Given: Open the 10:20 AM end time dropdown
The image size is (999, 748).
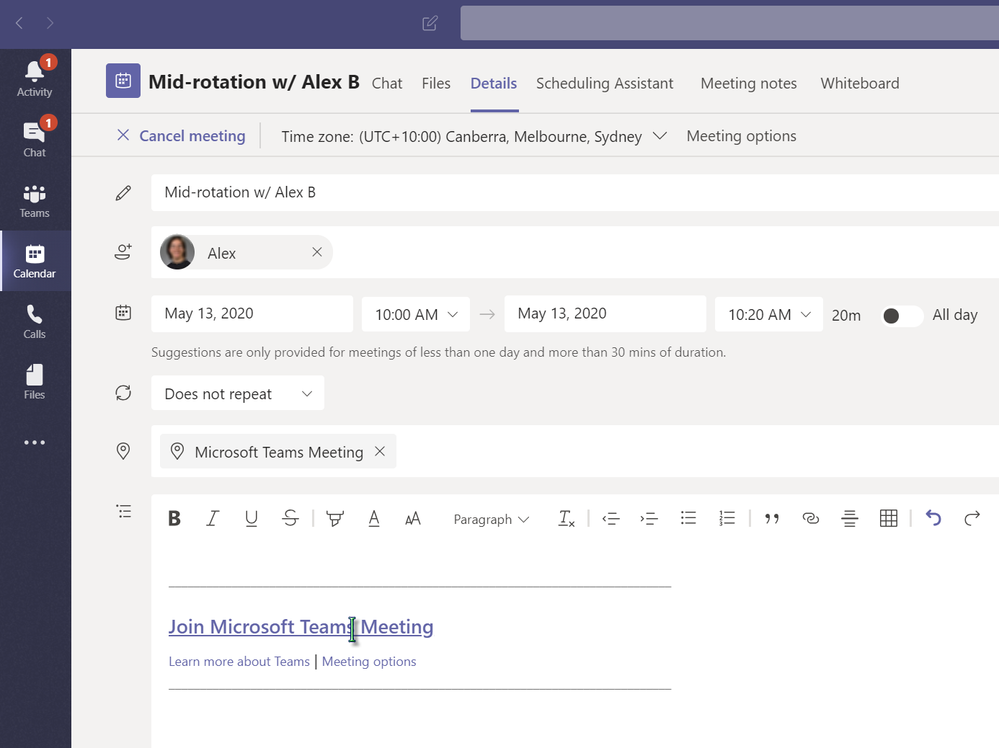Looking at the screenshot, I should [768, 314].
